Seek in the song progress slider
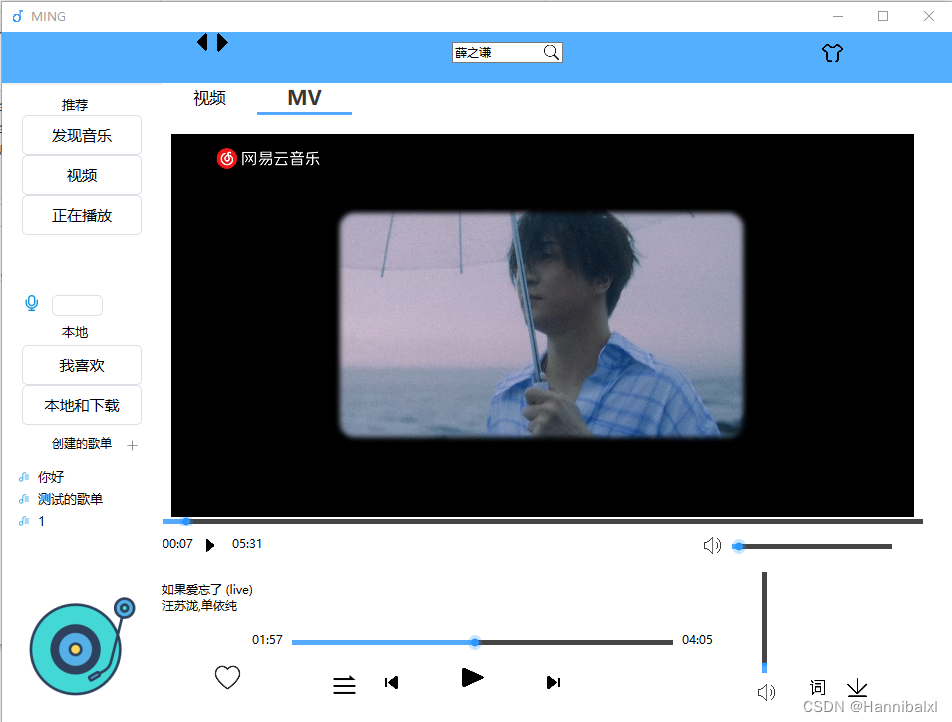 point(483,642)
